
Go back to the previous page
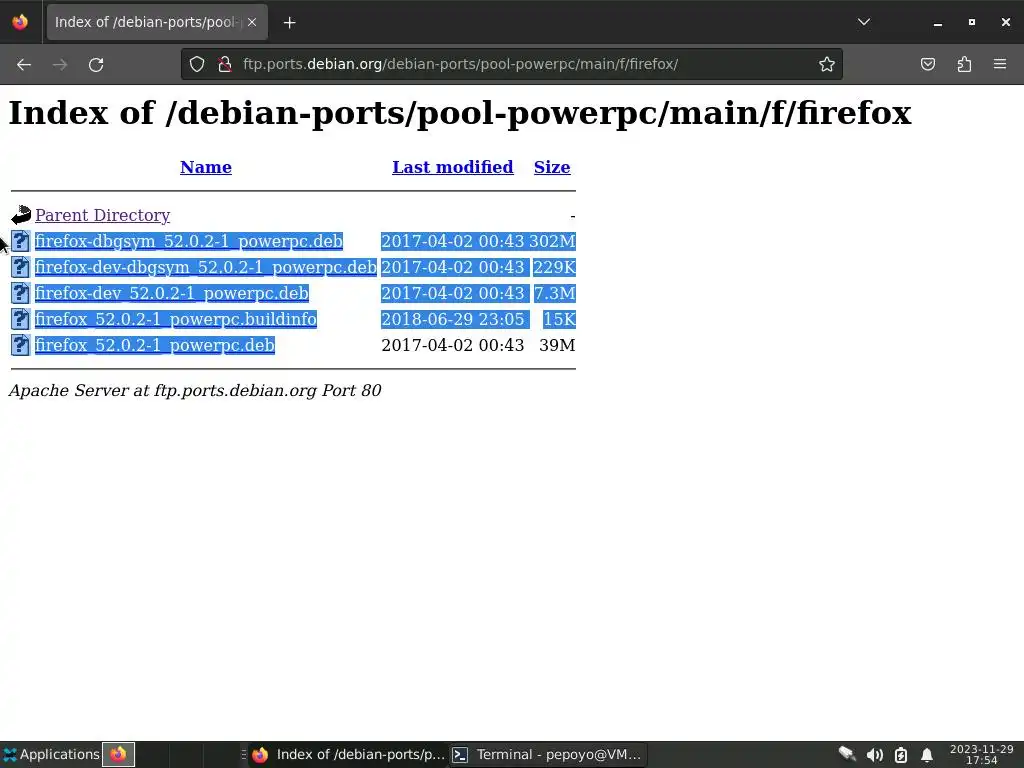pos(24,64)
